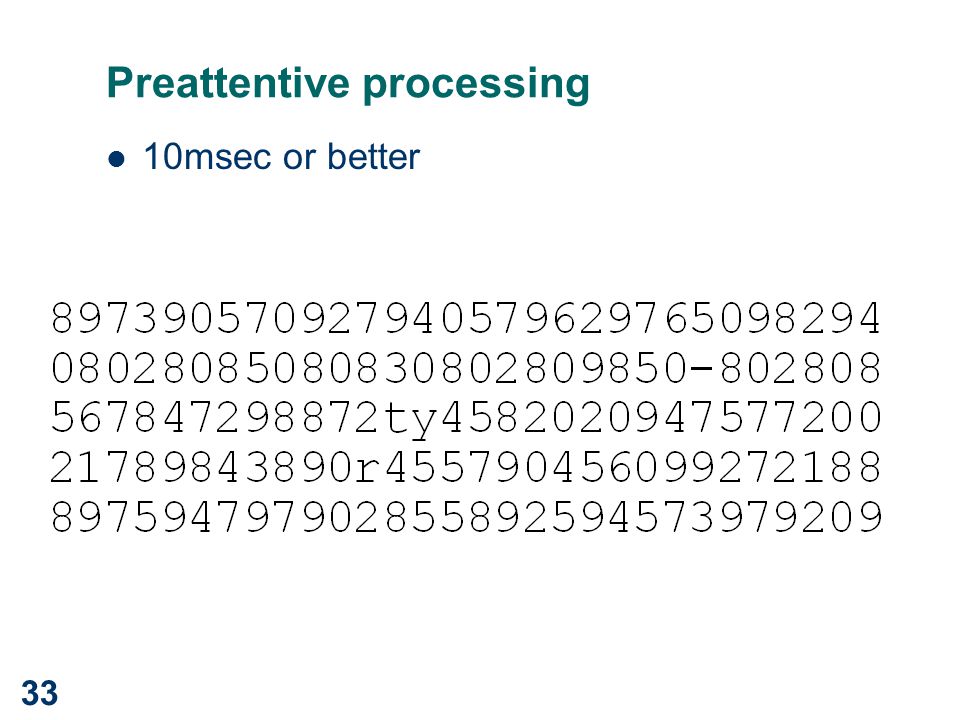Click the last number row starting with 8975

(466, 517)
